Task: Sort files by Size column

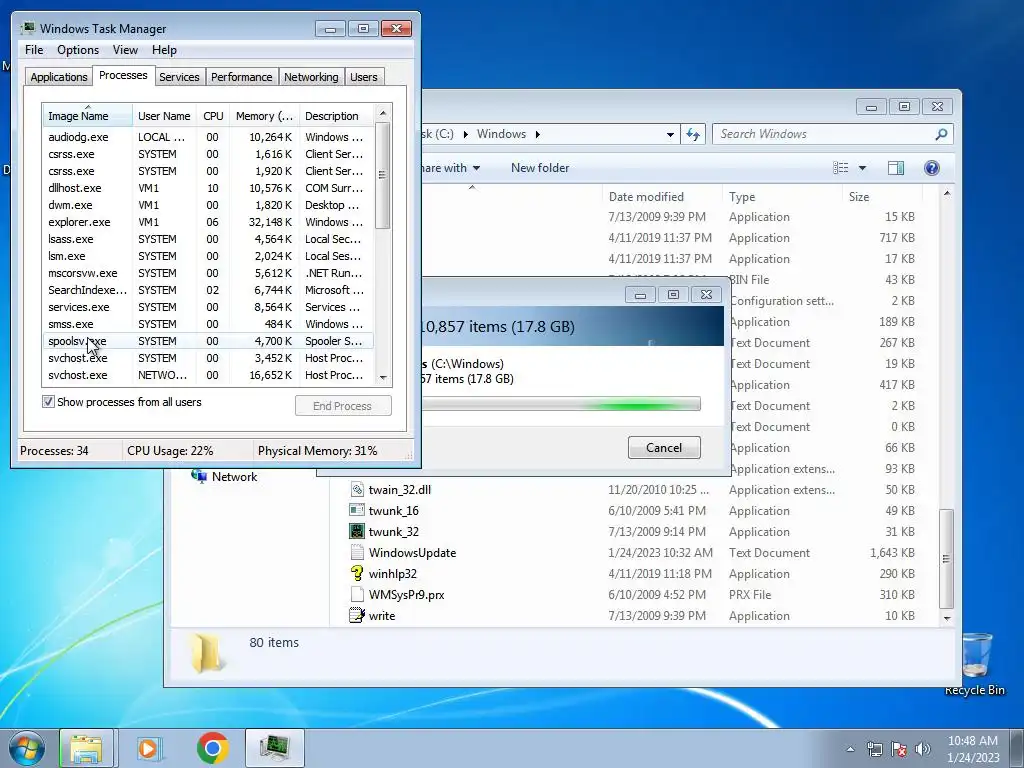Action: [882, 197]
